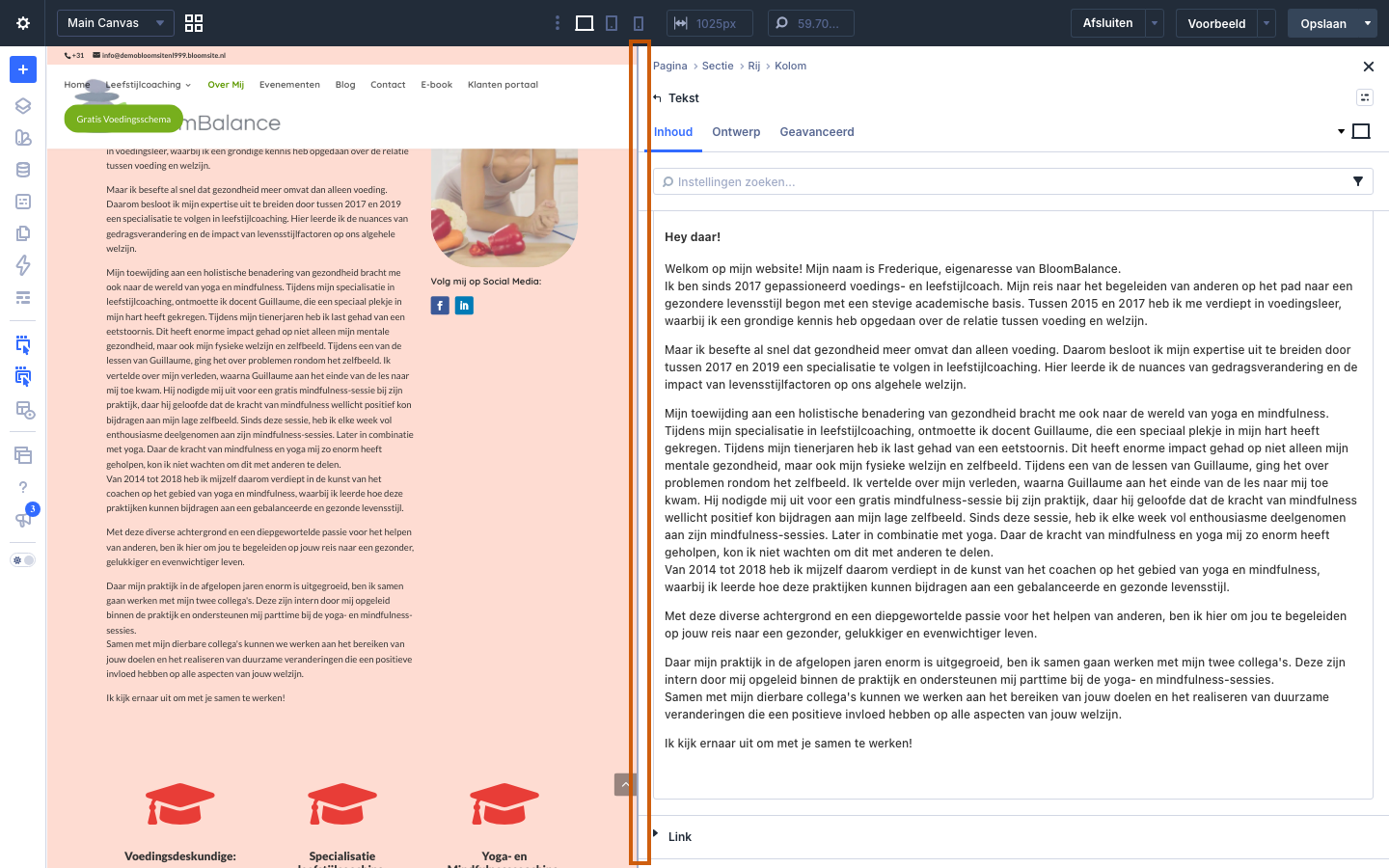Open the help question mark icon
The image size is (1389, 868).
23,487
